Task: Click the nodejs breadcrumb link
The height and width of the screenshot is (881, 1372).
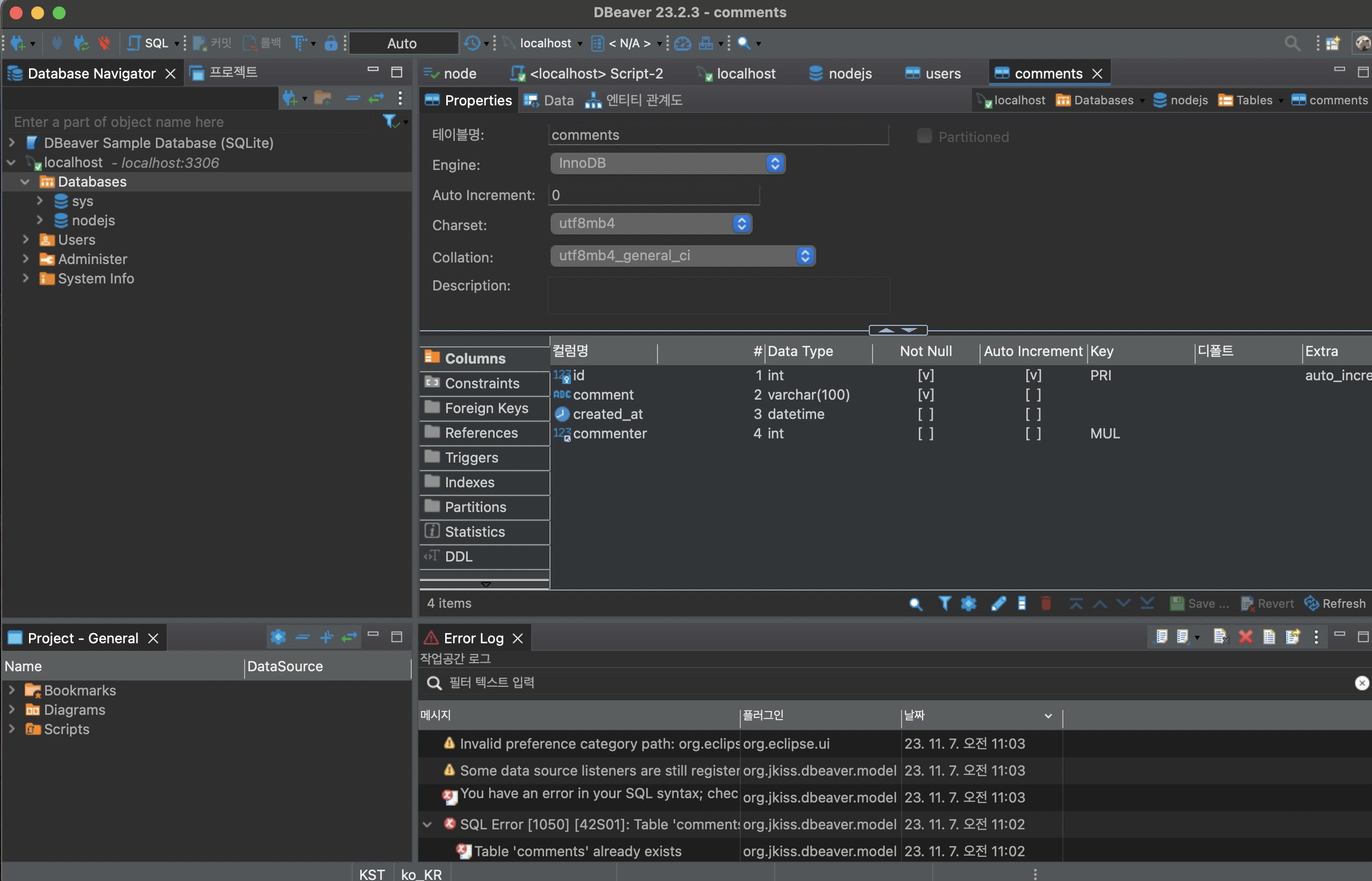Action: [x=1181, y=100]
